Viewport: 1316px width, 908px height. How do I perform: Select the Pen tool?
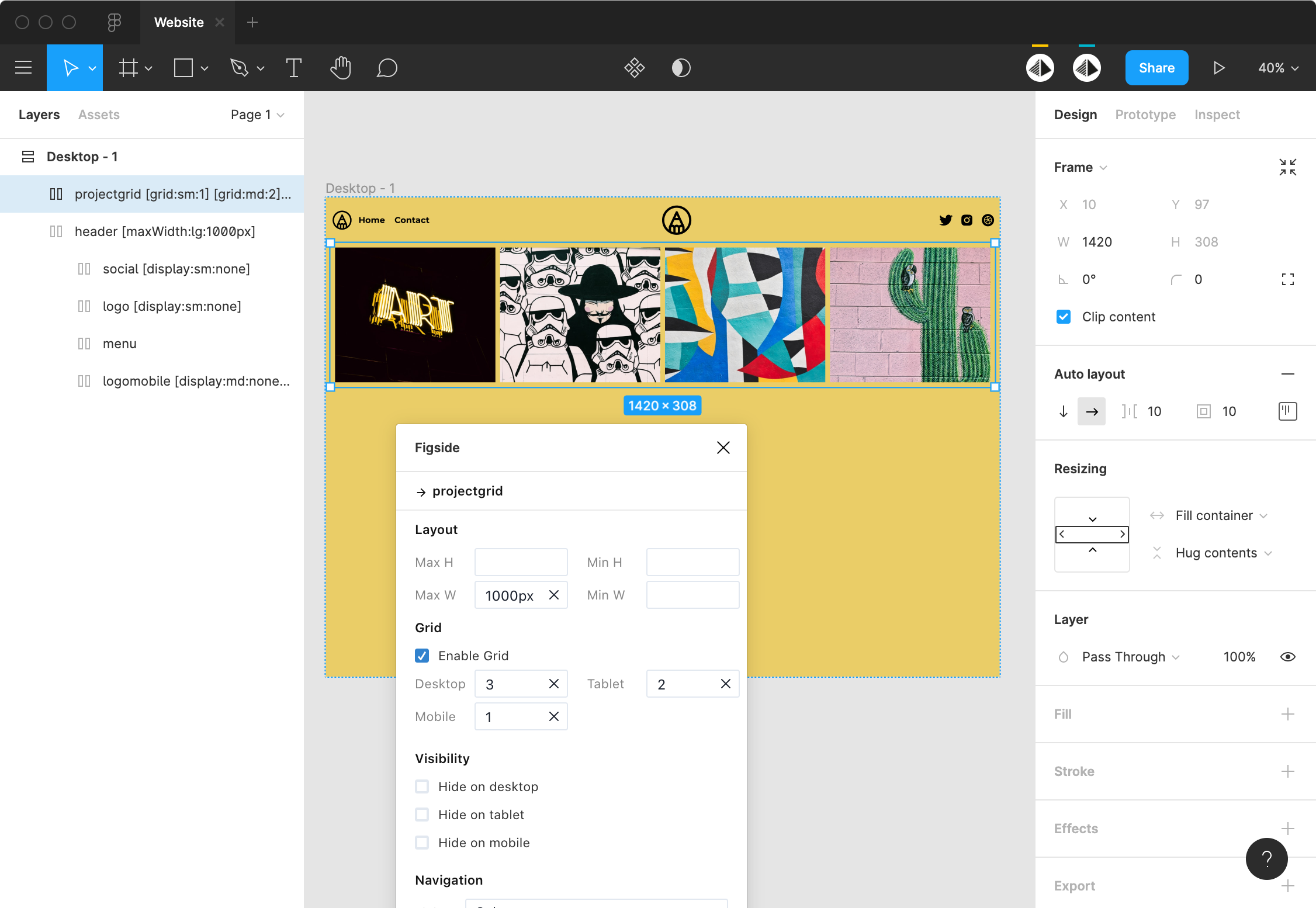[239, 68]
